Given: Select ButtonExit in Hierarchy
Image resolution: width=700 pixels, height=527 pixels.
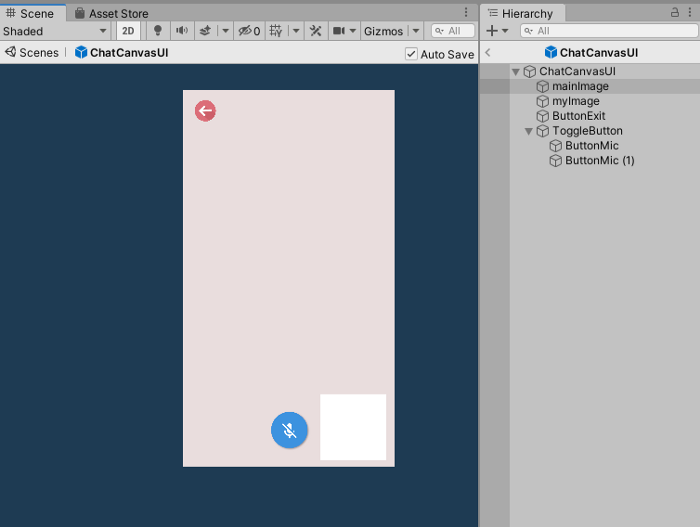Looking at the screenshot, I should 590,116.
